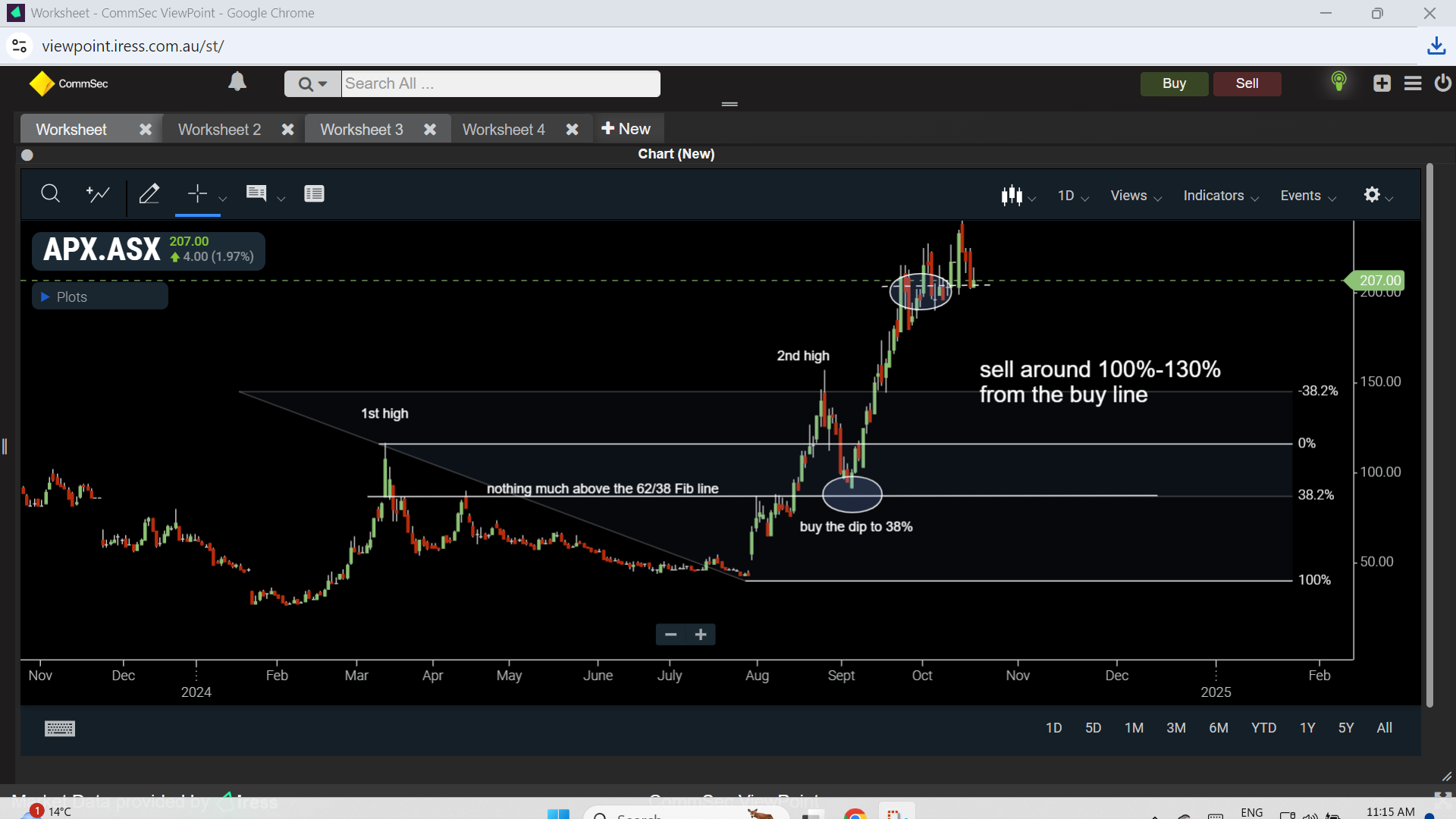Click the candlestick chart type icon
1456x819 pixels.
tap(1012, 196)
